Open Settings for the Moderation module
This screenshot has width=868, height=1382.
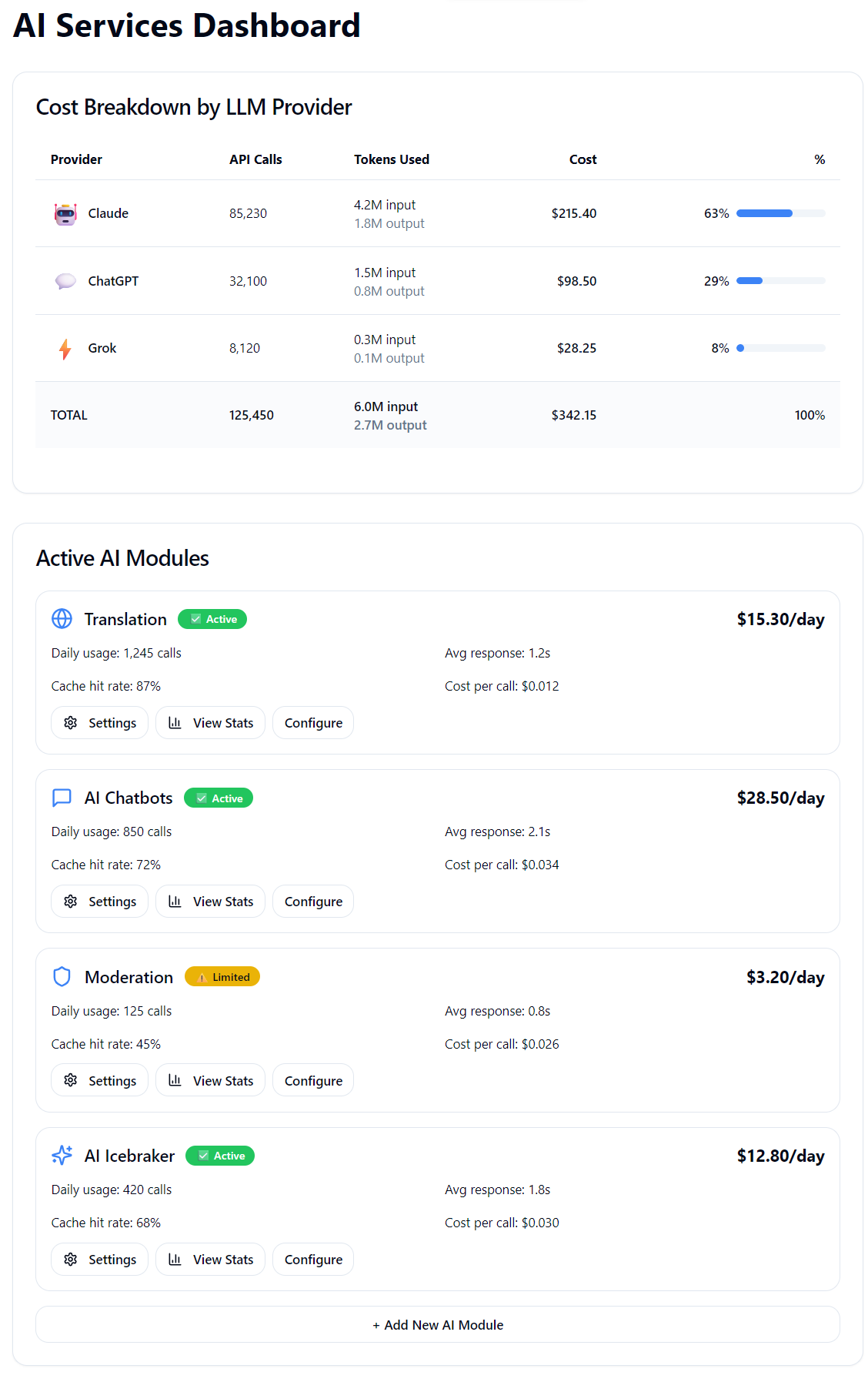(99, 1081)
